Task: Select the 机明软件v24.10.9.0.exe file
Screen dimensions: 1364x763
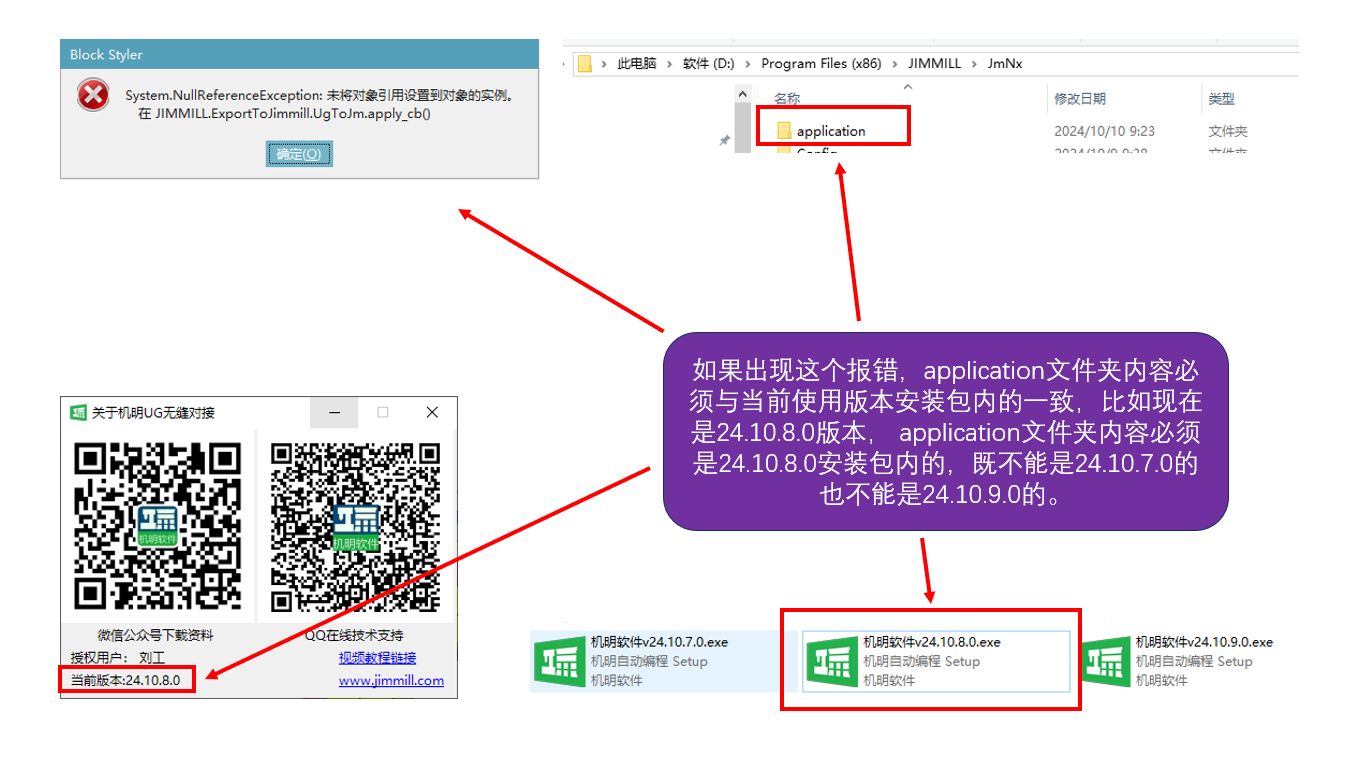Action: click(1179, 661)
